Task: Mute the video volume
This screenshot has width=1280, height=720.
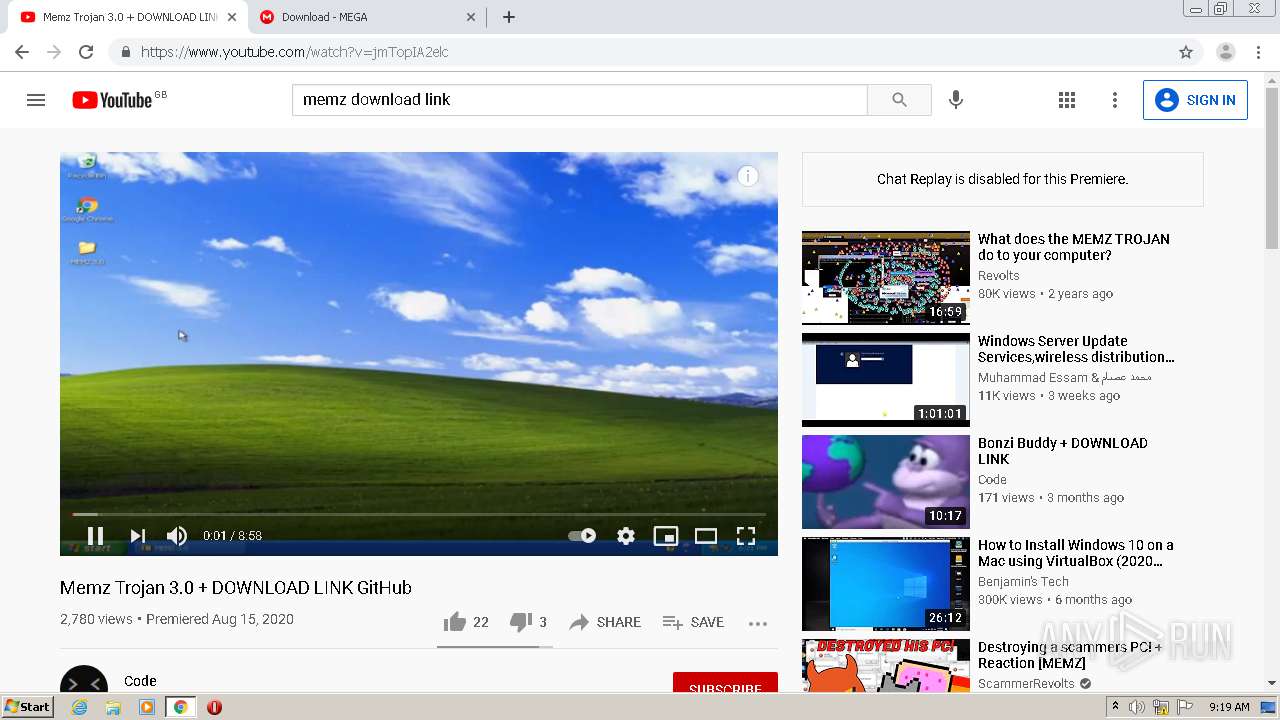Action: [x=177, y=536]
